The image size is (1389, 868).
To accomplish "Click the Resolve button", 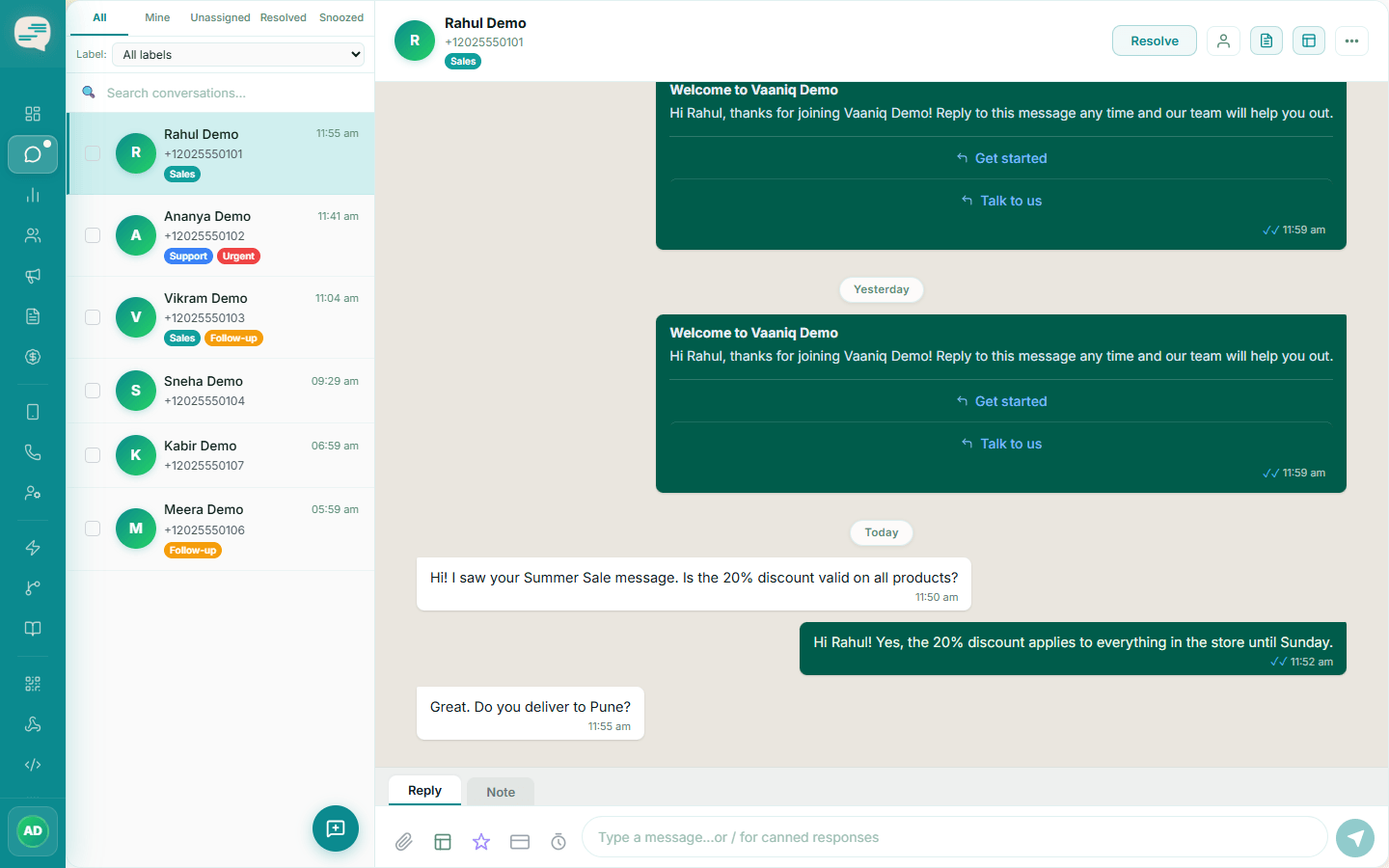I will point(1155,41).
